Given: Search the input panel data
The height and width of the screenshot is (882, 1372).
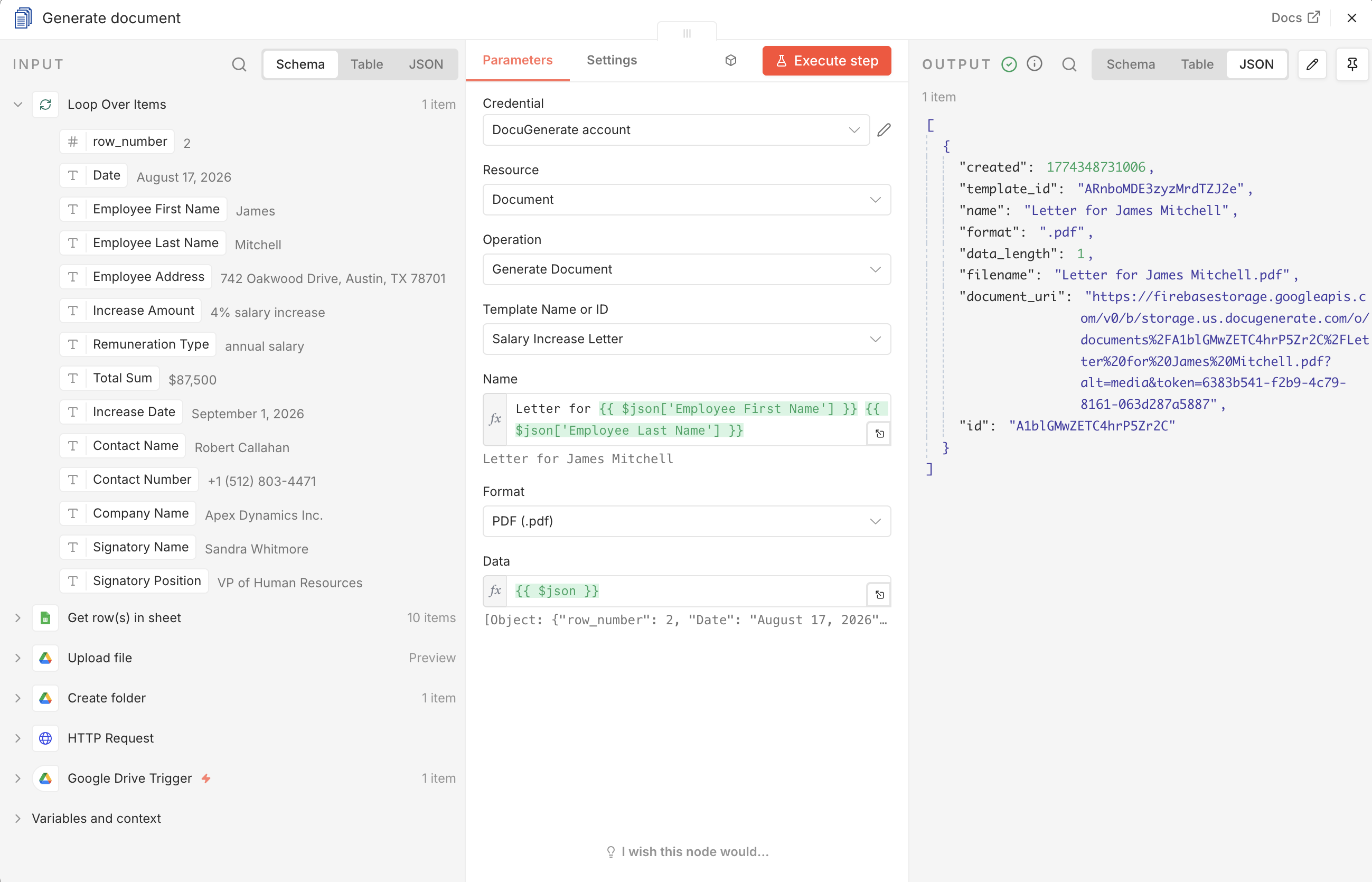Looking at the screenshot, I should coord(239,64).
